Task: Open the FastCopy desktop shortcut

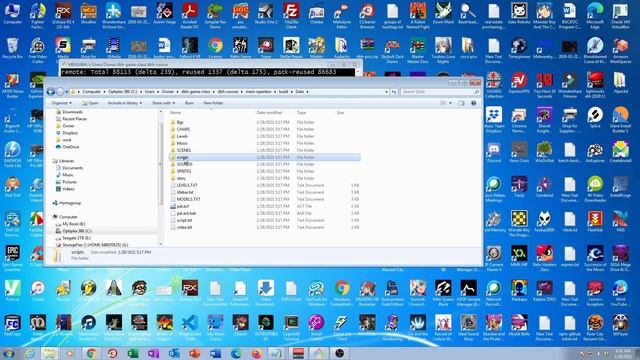Action: coord(12,326)
